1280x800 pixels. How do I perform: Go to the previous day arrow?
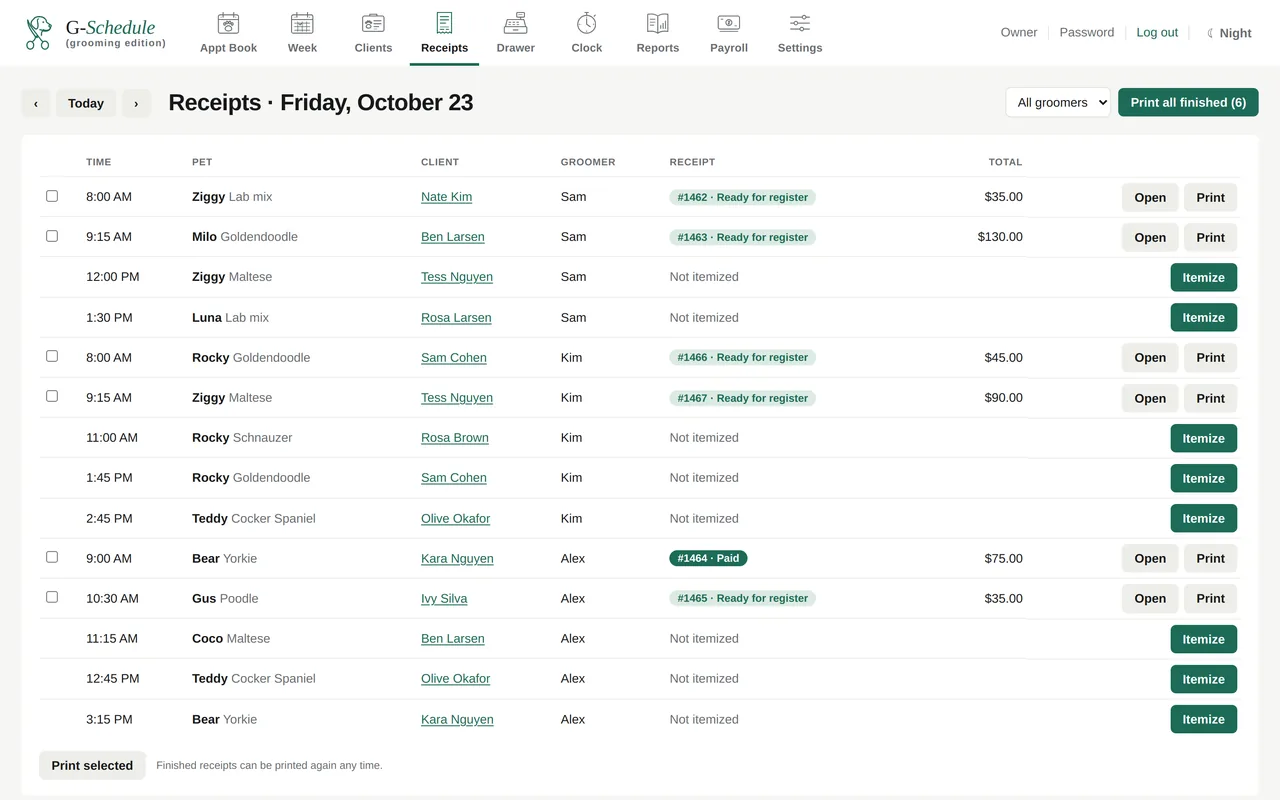[36, 103]
